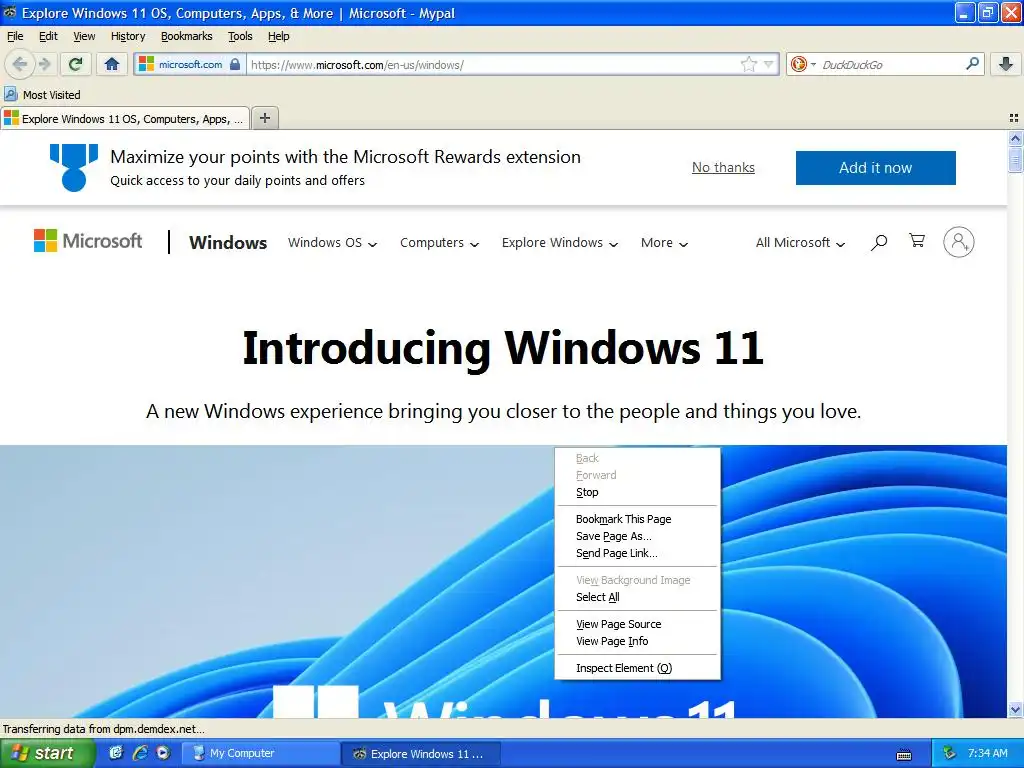Click the scrollbar down arrow
Image resolution: width=1024 pixels, height=768 pixels.
pos(1015,709)
